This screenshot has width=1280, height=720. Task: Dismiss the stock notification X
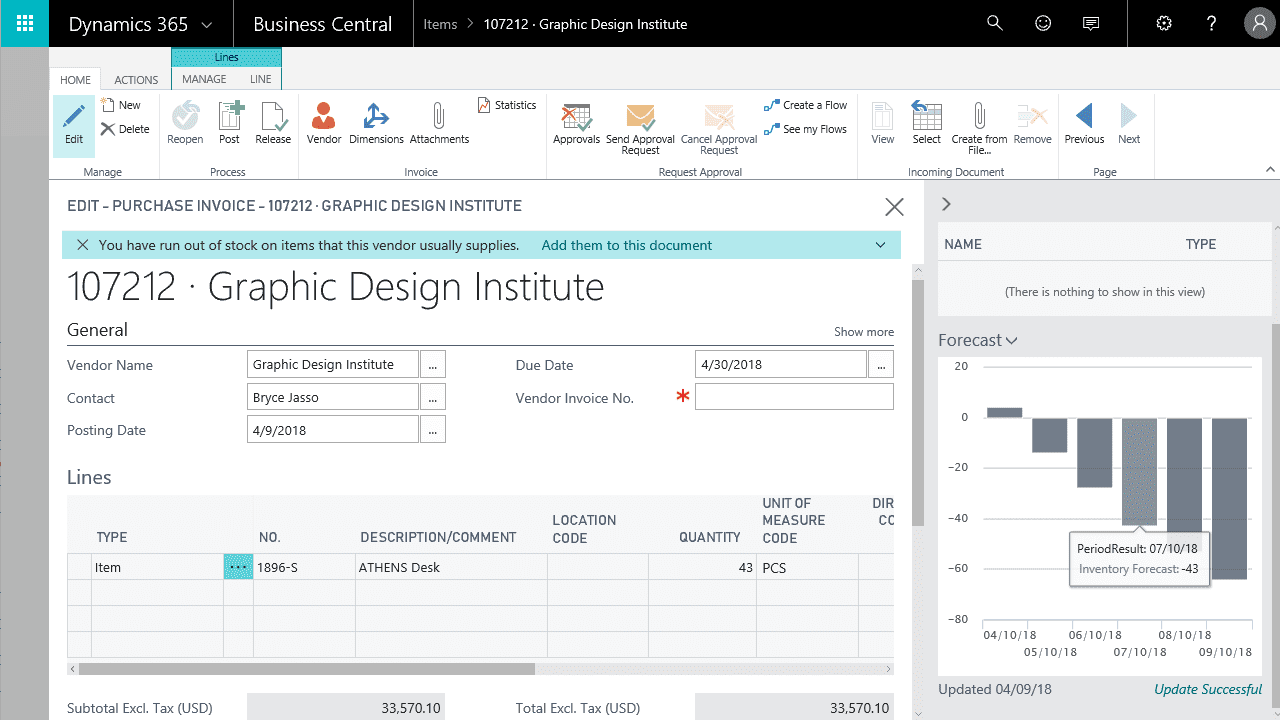[x=82, y=245]
